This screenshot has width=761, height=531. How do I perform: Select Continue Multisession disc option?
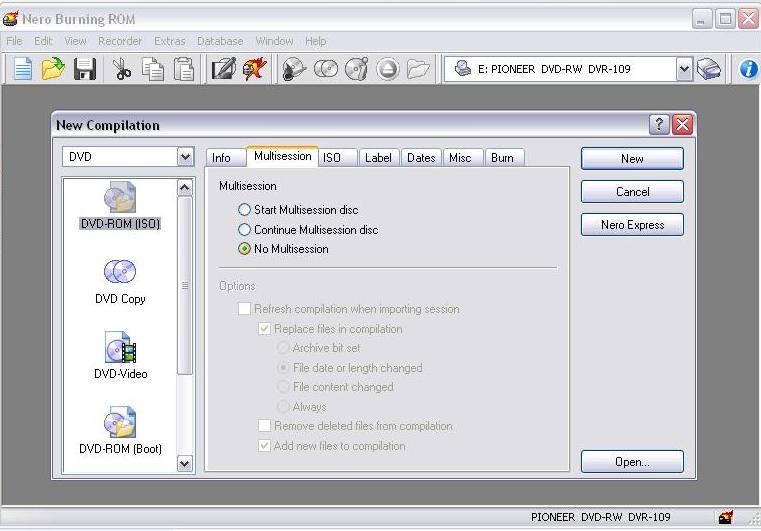click(x=308, y=230)
